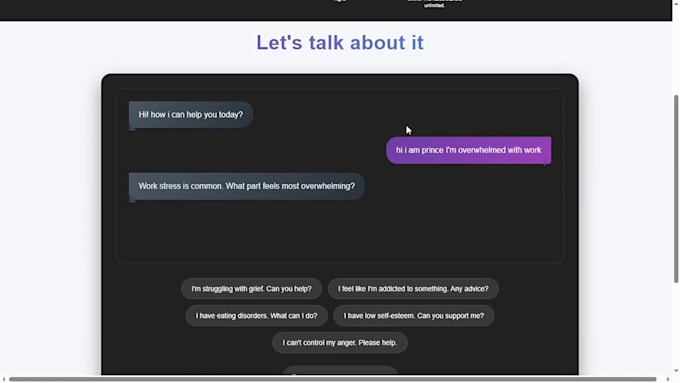Click the purple "hi i am prince" user message
680x383 pixels.
coord(468,151)
